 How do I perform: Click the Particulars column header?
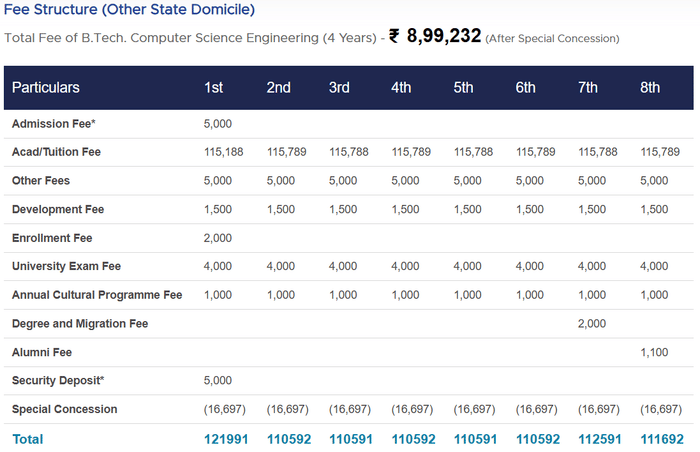46,88
